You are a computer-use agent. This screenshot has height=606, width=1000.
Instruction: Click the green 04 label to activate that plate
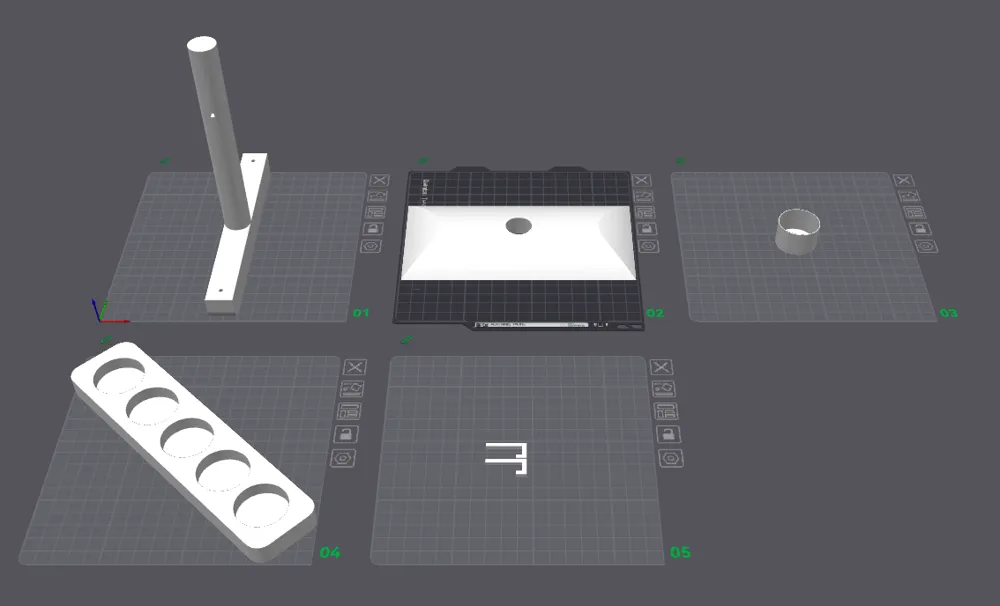point(330,550)
